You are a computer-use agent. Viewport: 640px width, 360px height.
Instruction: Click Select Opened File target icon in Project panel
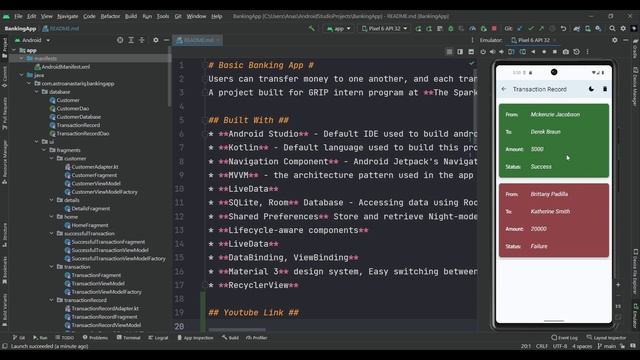click(120, 40)
